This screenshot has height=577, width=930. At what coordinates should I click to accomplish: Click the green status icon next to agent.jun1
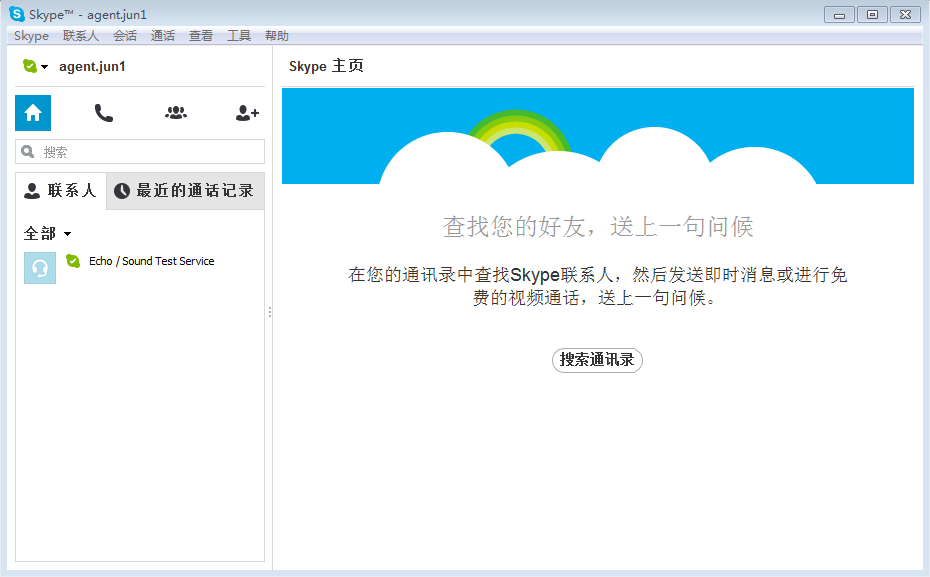tap(30, 66)
